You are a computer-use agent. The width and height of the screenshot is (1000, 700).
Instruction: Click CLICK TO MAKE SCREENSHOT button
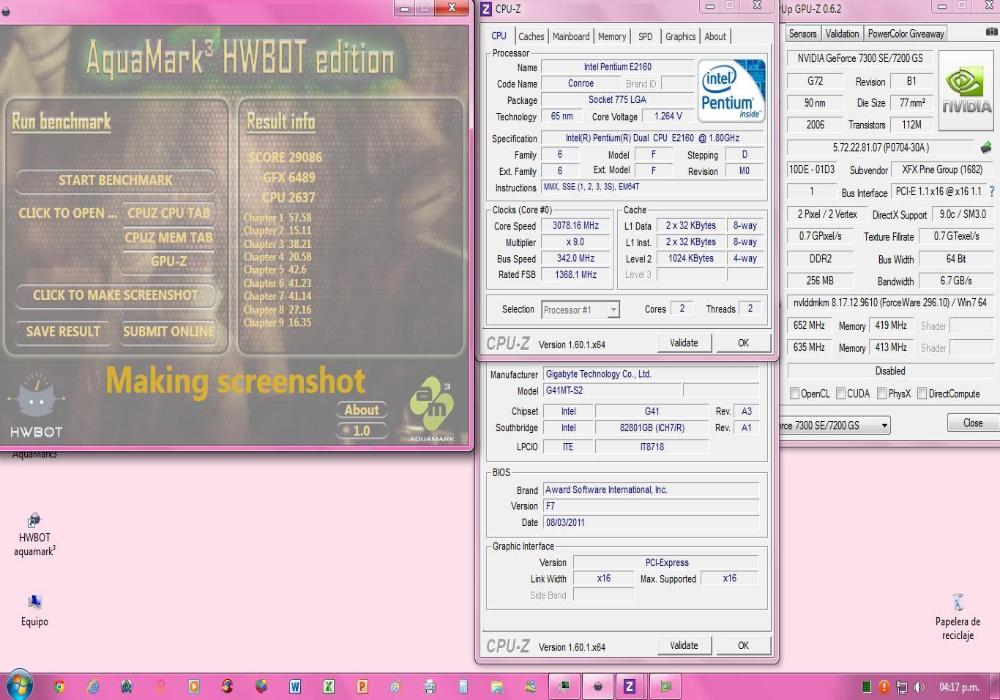(x=115, y=295)
